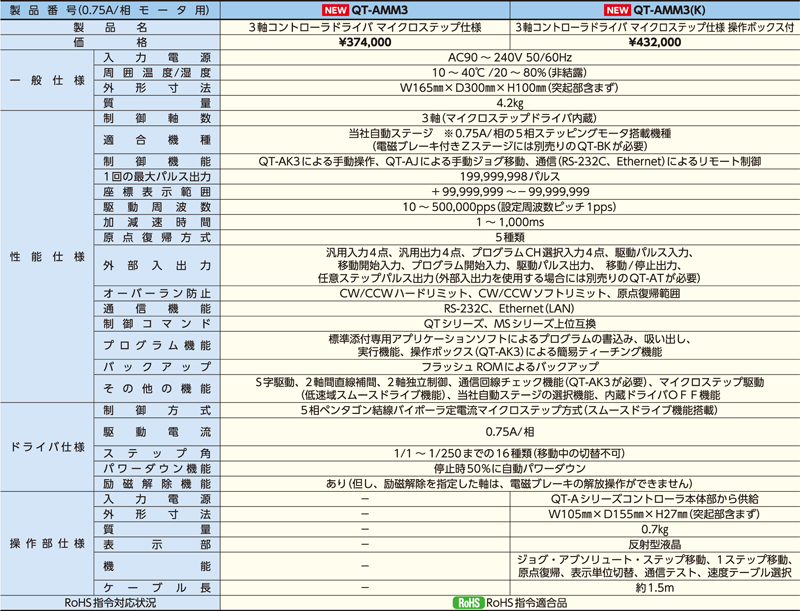The image size is (800, 611).
Task: Click the ¥432,000 price
Action: click(x=656, y=43)
